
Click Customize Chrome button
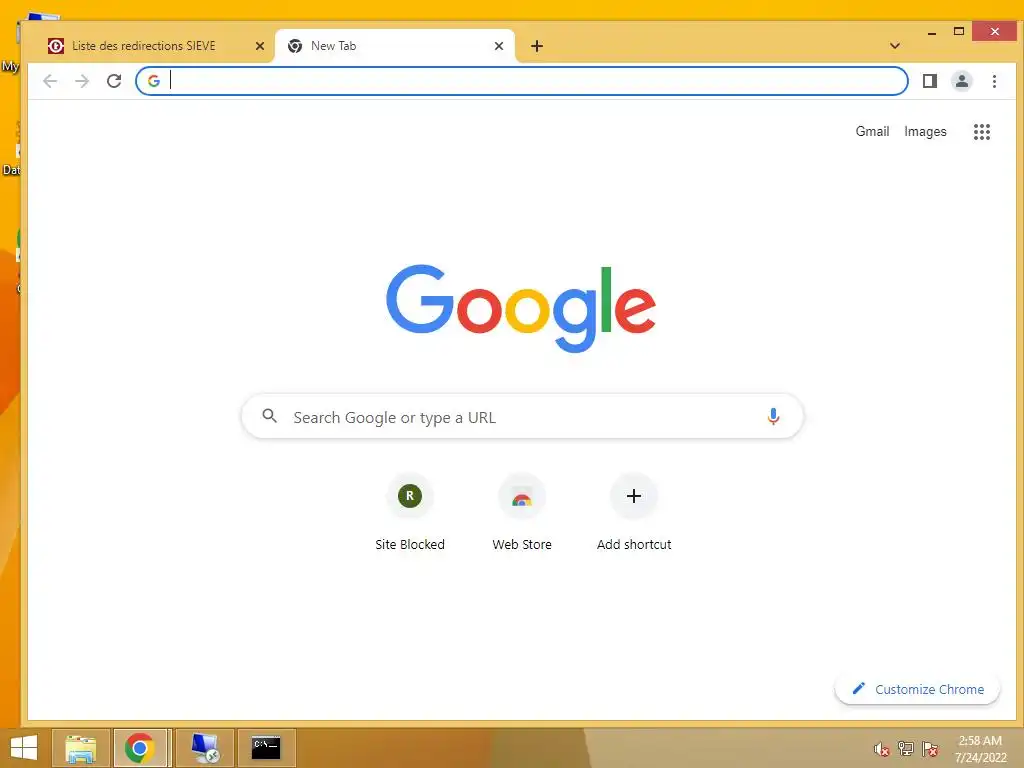[918, 690]
